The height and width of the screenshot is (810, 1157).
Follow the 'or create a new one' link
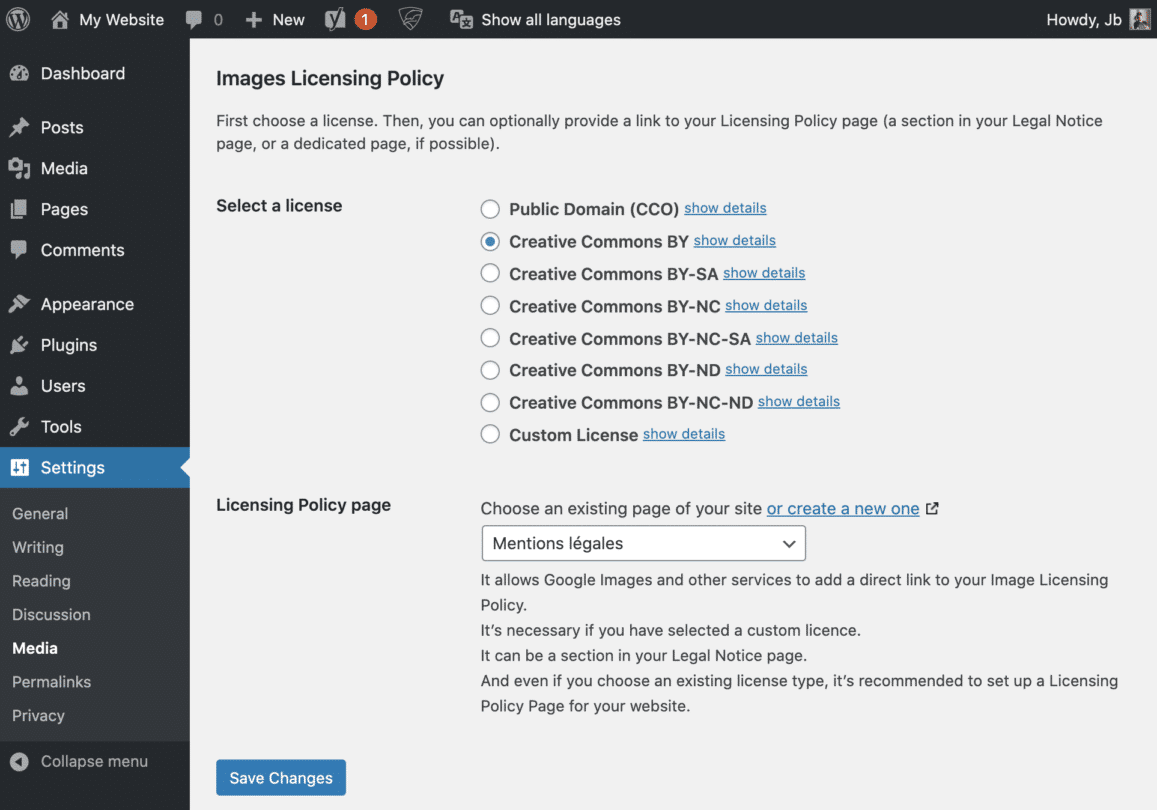(843, 509)
